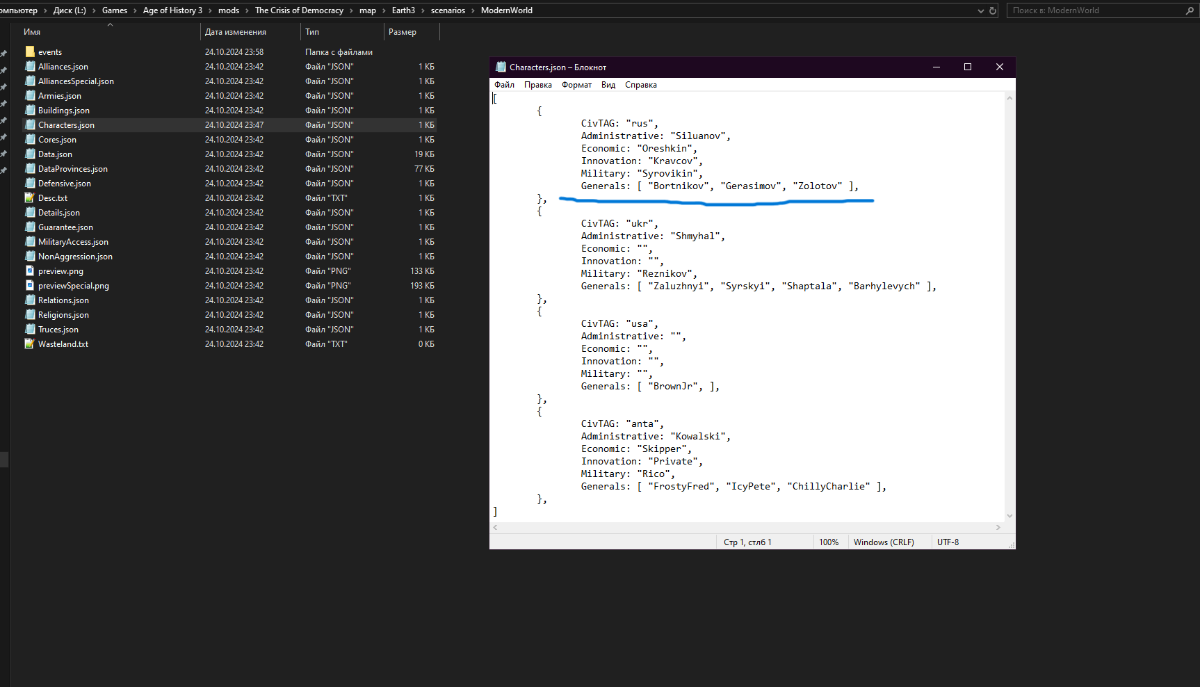Click the text line CivTAG: "ukr"

pos(620,223)
